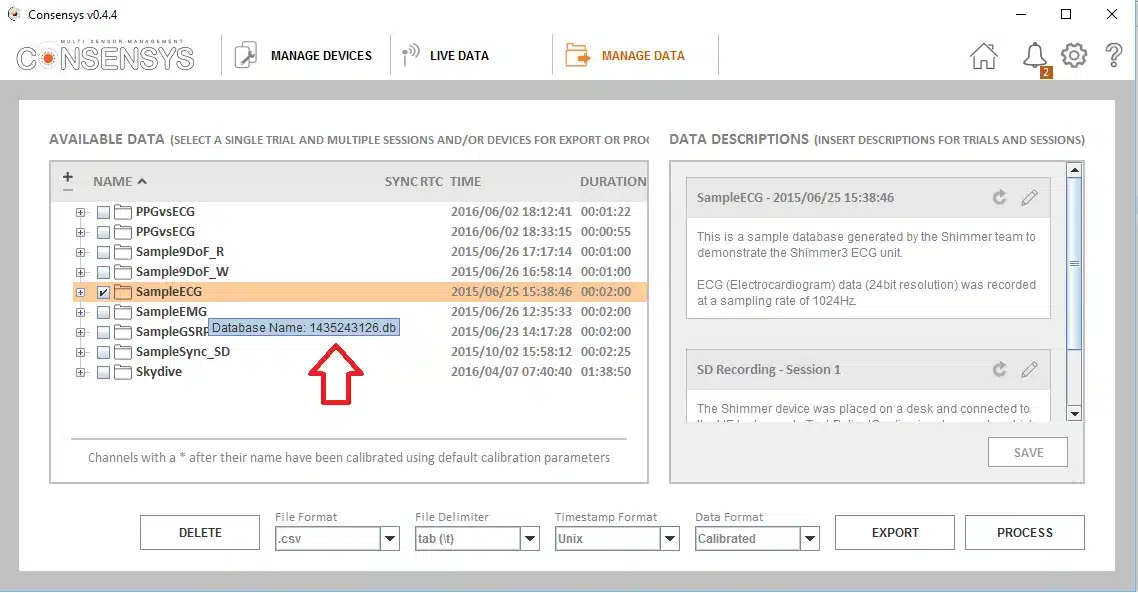1138x593 pixels.
Task: Sort by NAME column header
Action: click(x=120, y=181)
